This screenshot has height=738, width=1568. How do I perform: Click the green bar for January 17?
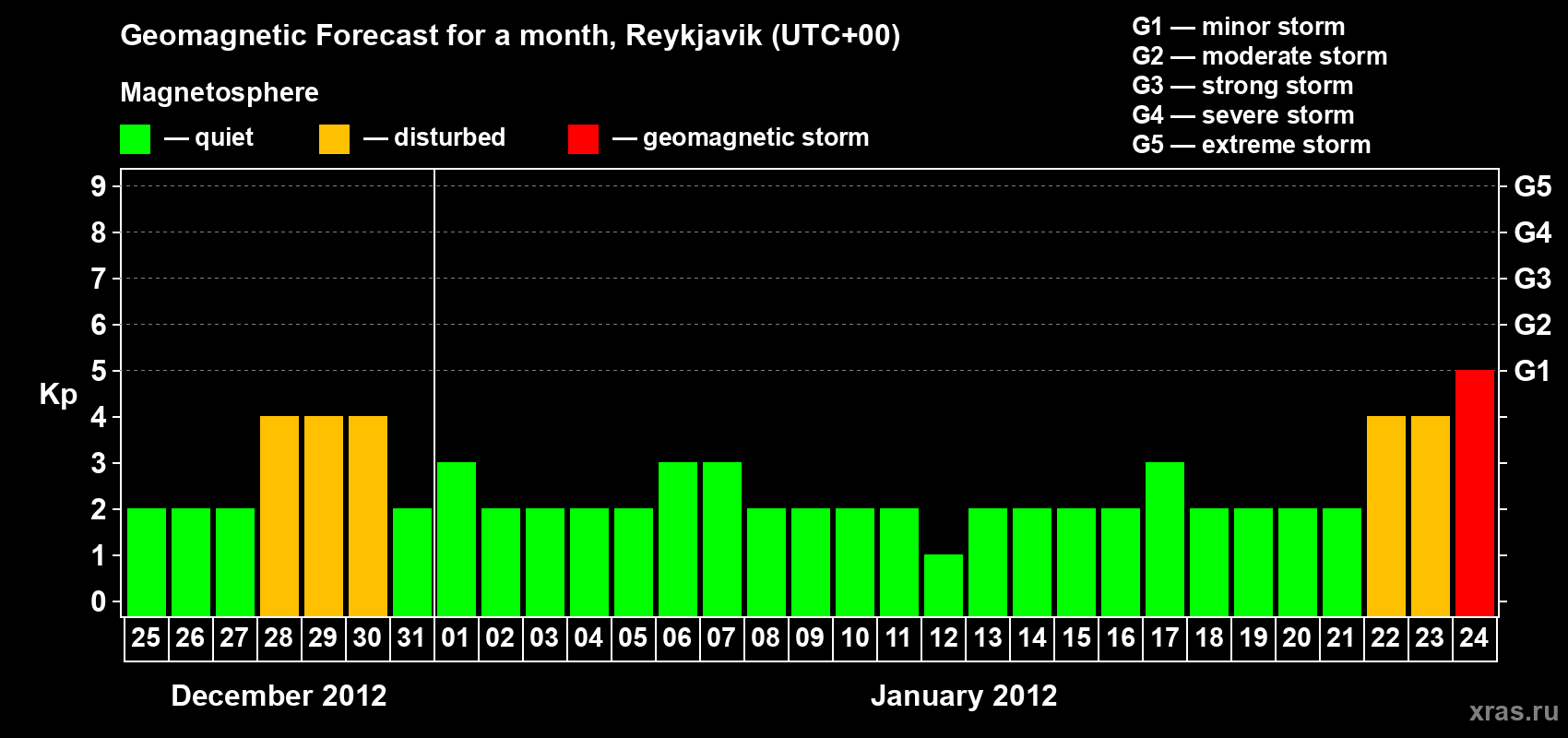(1164, 539)
